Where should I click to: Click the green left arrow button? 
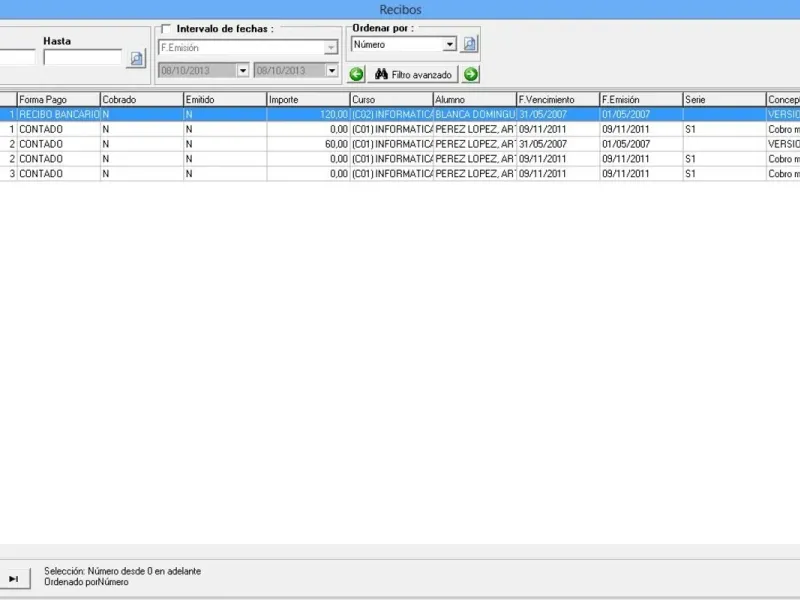click(x=356, y=74)
